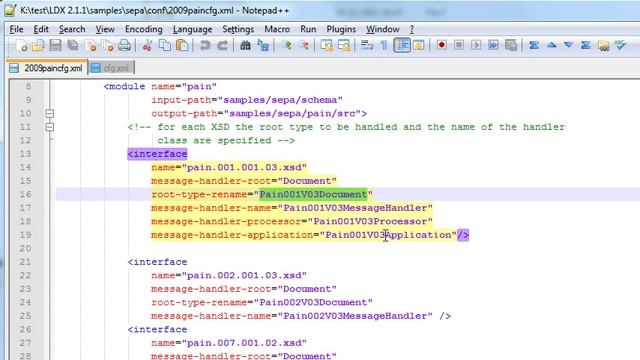Open the View menu
This screenshot has width=640, height=360.
coord(105,29)
